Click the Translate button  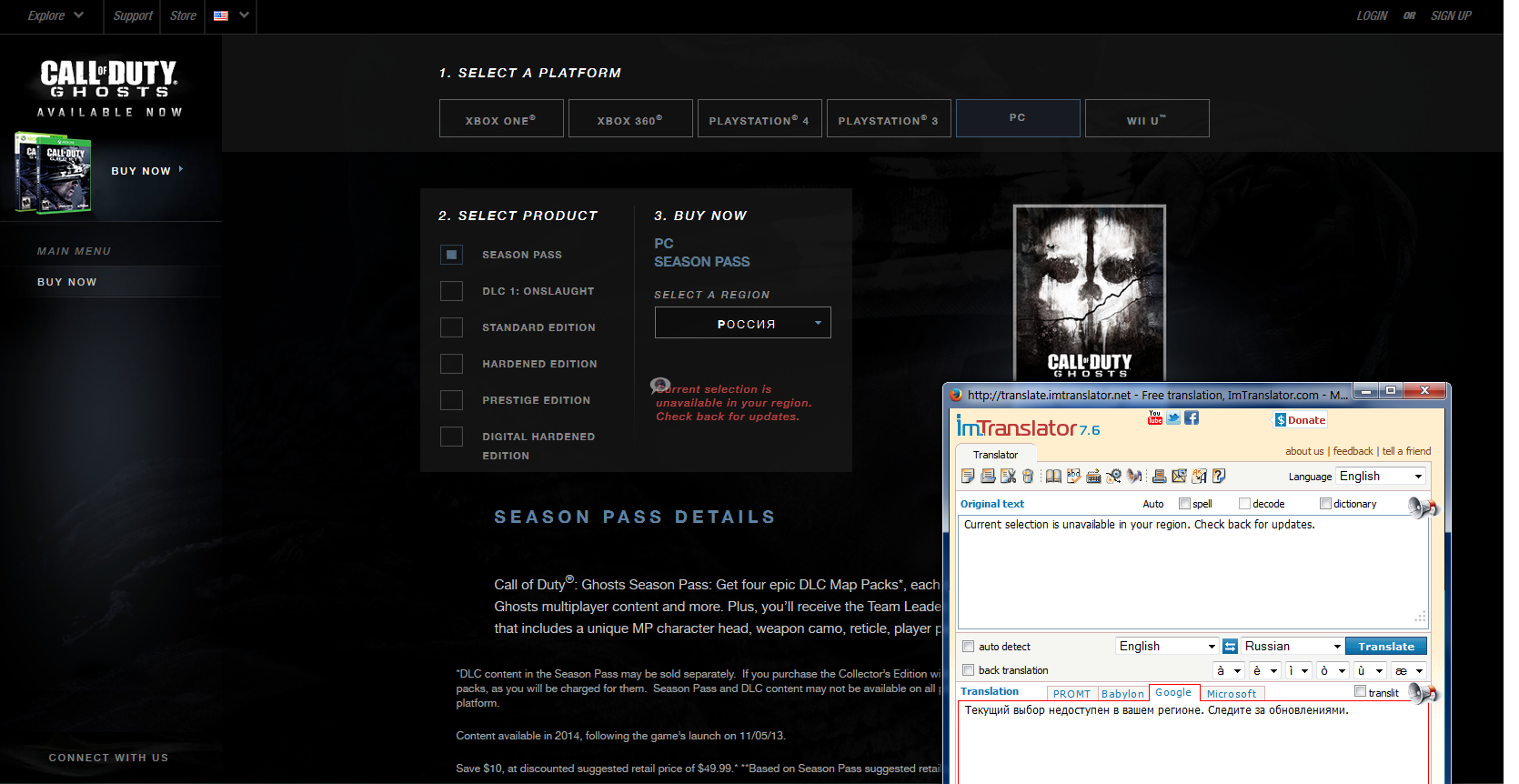click(x=1385, y=646)
